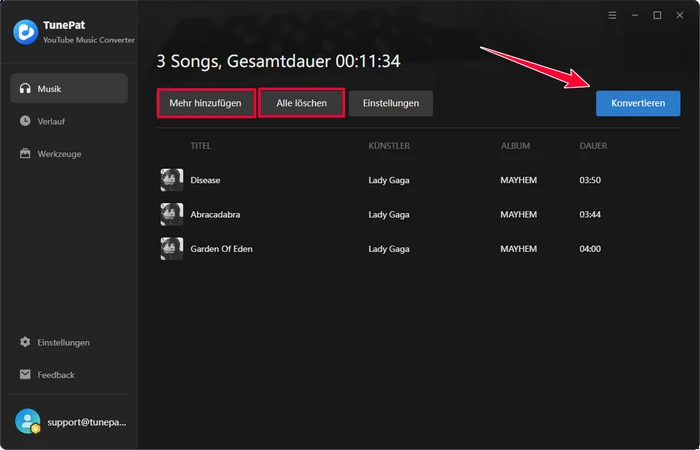Click the envelope Feedback icon
The height and width of the screenshot is (450, 700).
pos(25,375)
